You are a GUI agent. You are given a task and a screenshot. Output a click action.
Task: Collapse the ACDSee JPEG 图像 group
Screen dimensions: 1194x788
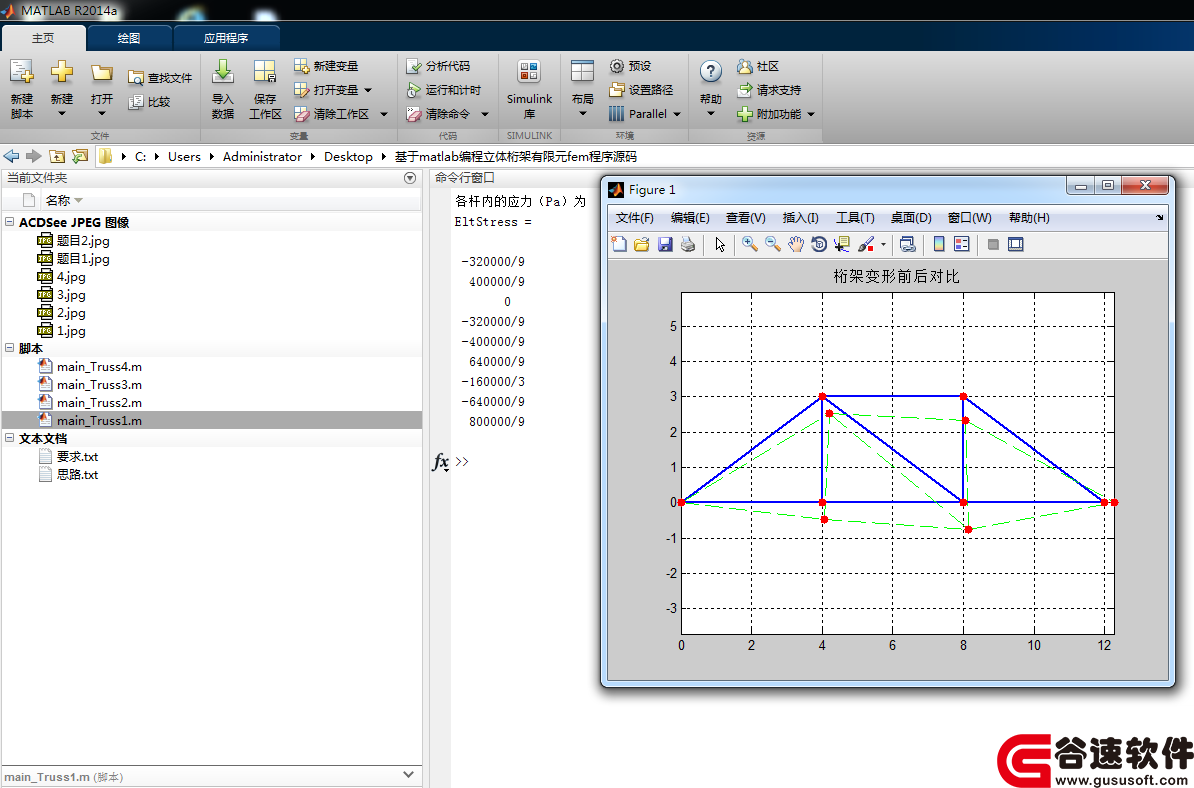9,222
